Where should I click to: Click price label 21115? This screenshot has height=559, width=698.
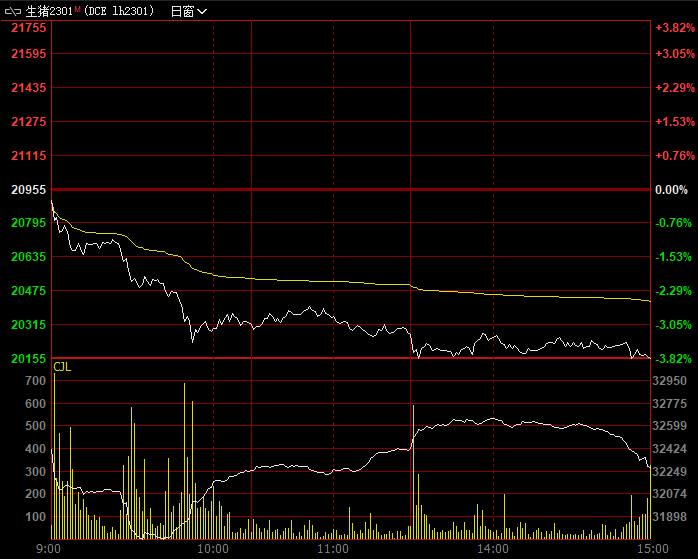coord(29,156)
